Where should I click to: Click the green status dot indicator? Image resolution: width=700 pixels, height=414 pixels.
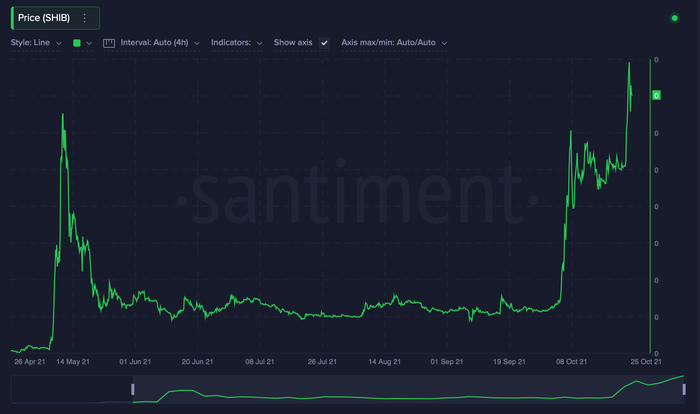[675, 18]
